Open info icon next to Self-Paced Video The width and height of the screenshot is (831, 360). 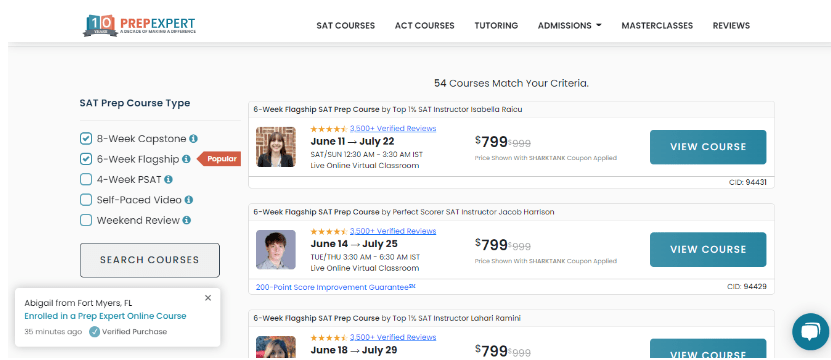(x=189, y=200)
